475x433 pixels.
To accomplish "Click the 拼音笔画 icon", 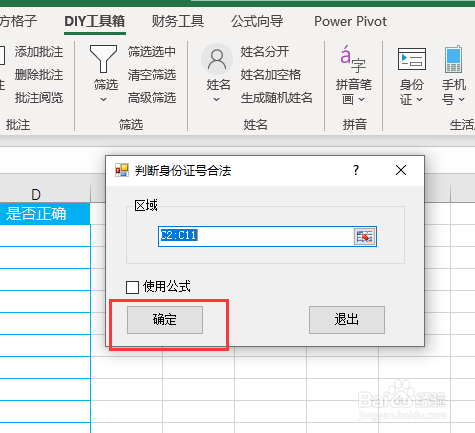I will pyautogui.click(x=353, y=59).
